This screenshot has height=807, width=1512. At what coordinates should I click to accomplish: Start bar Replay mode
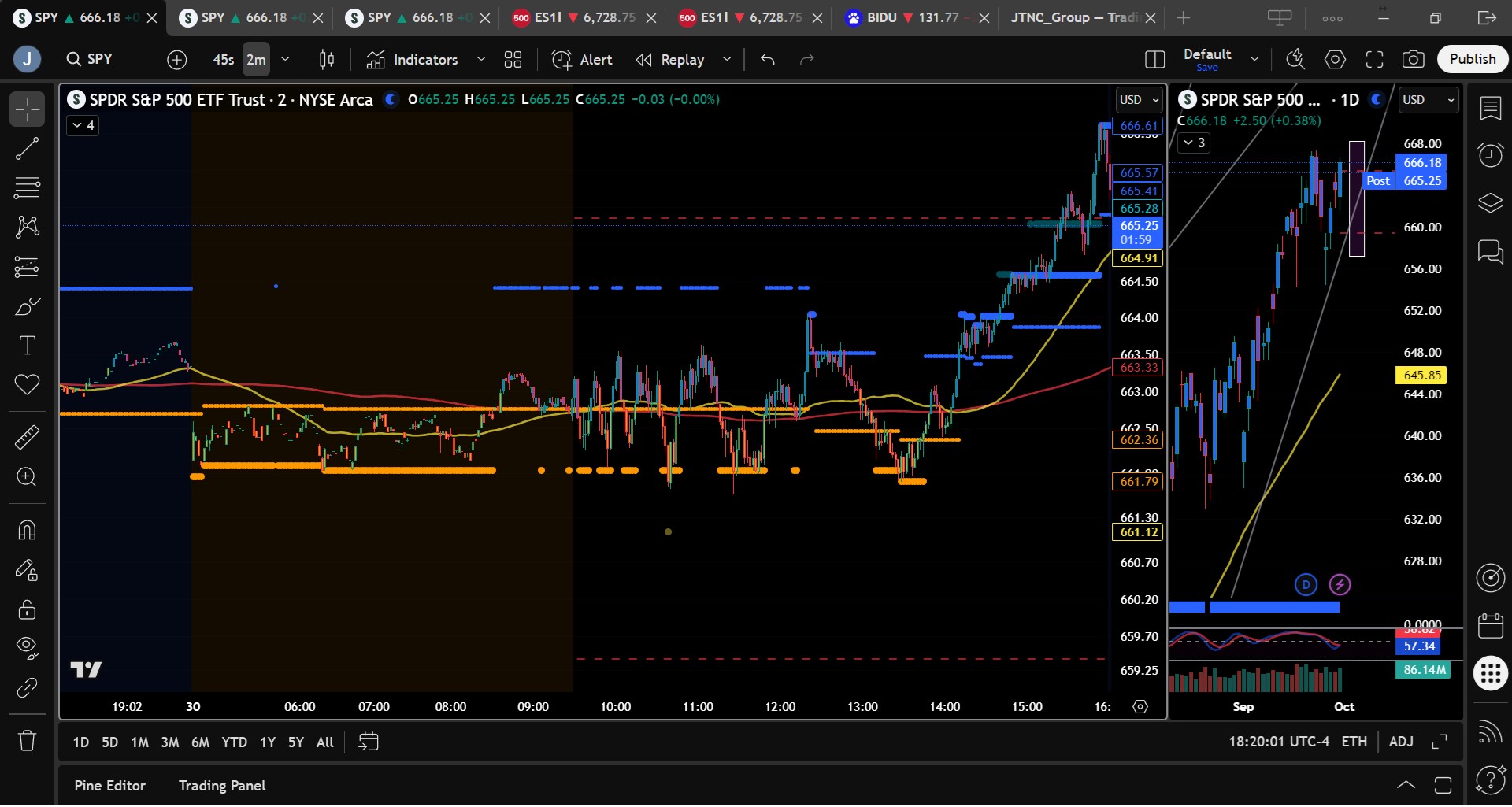pos(671,59)
